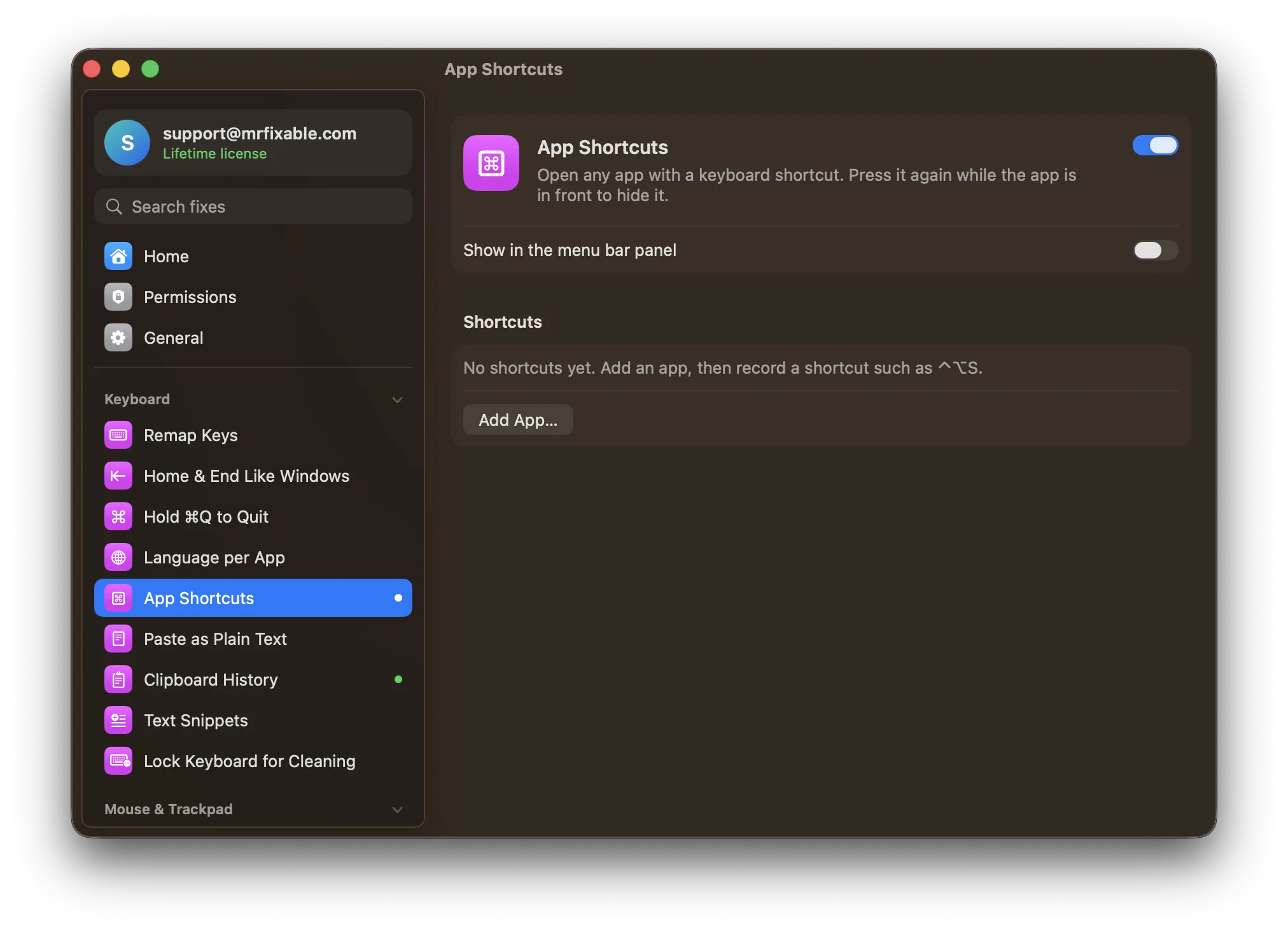Click the 'No shortcuts yet' message text
The image size is (1288, 932).
(723, 368)
